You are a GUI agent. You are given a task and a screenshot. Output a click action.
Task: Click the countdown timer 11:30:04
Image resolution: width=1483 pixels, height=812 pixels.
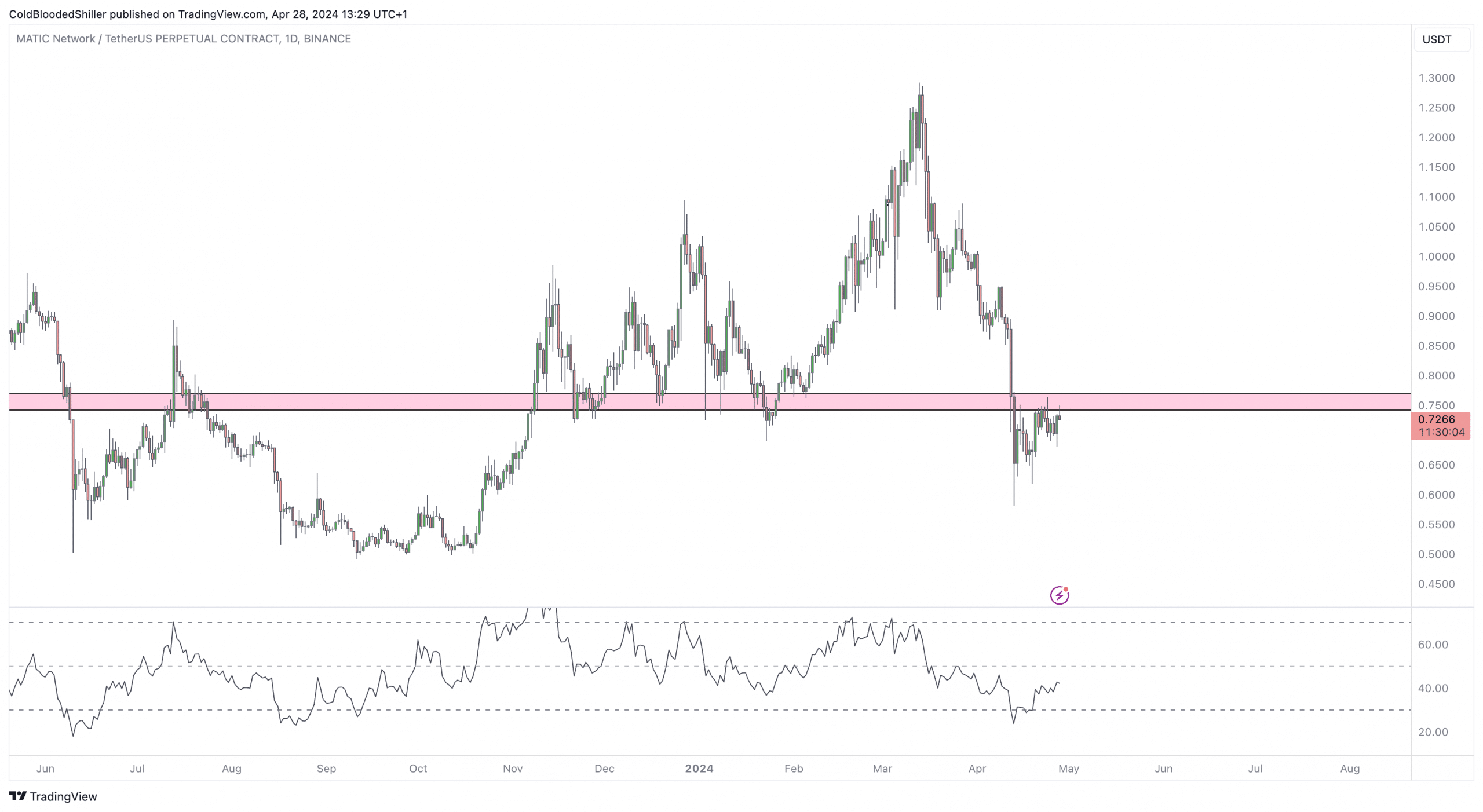(1441, 432)
